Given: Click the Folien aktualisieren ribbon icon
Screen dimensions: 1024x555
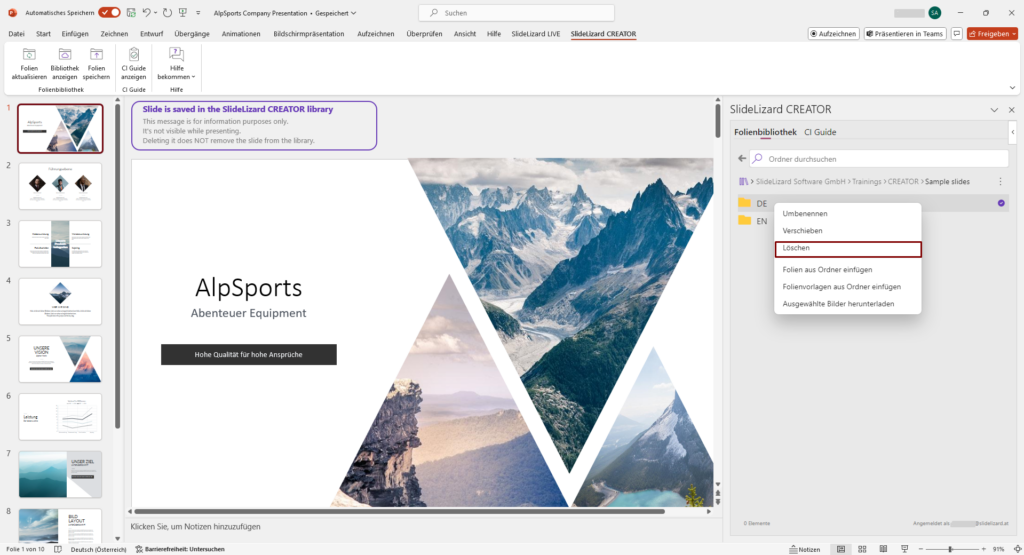Looking at the screenshot, I should (x=29, y=63).
